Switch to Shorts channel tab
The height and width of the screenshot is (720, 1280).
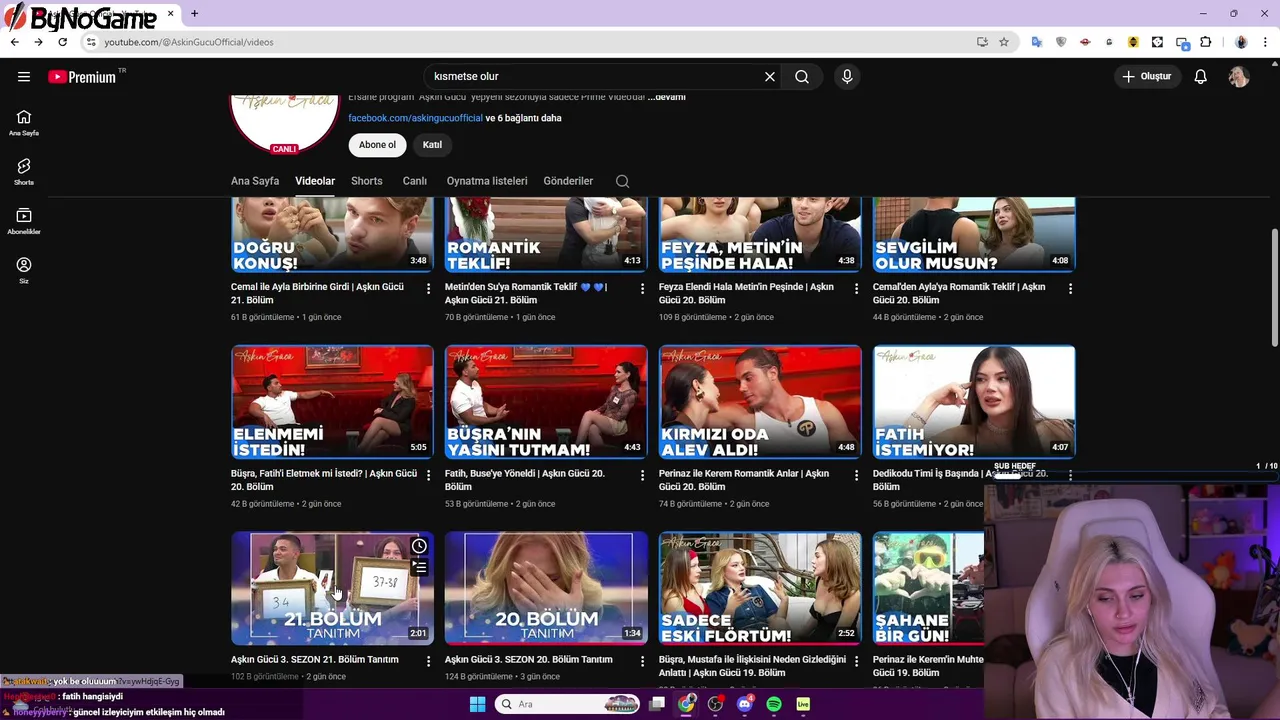click(x=367, y=181)
